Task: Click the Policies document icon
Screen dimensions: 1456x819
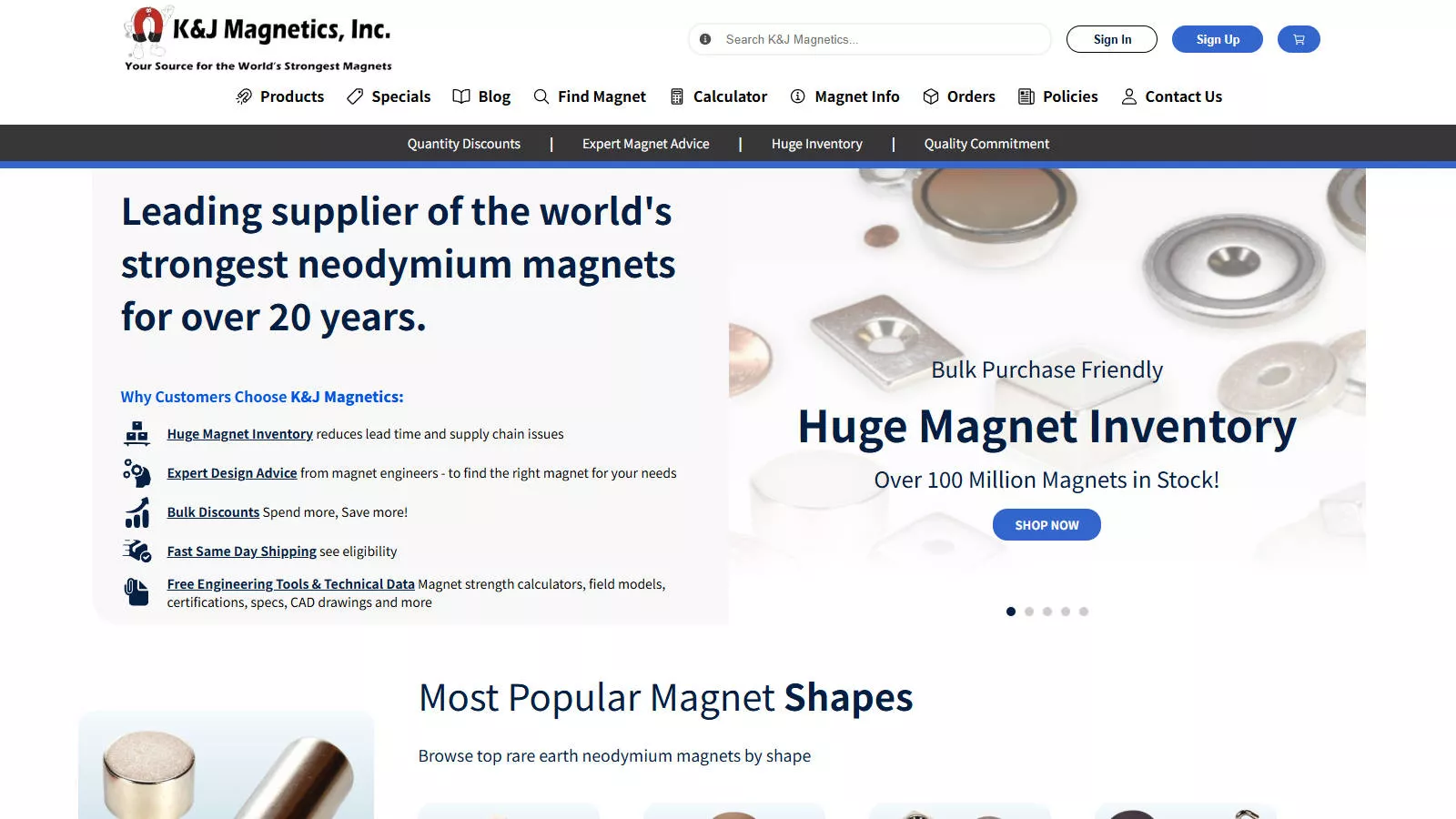Action: (1026, 96)
